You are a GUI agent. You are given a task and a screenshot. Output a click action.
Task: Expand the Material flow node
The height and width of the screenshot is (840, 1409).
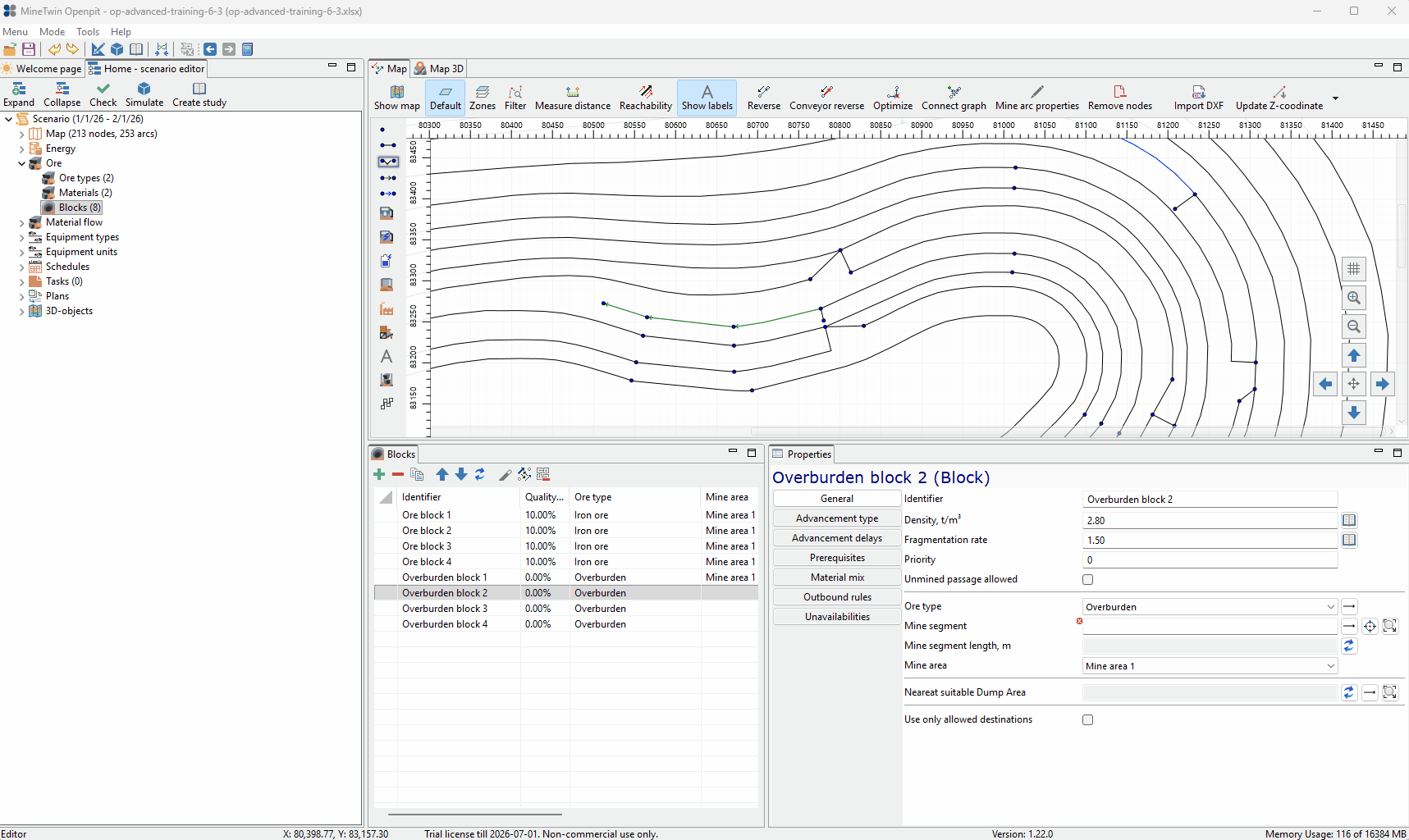(21, 222)
